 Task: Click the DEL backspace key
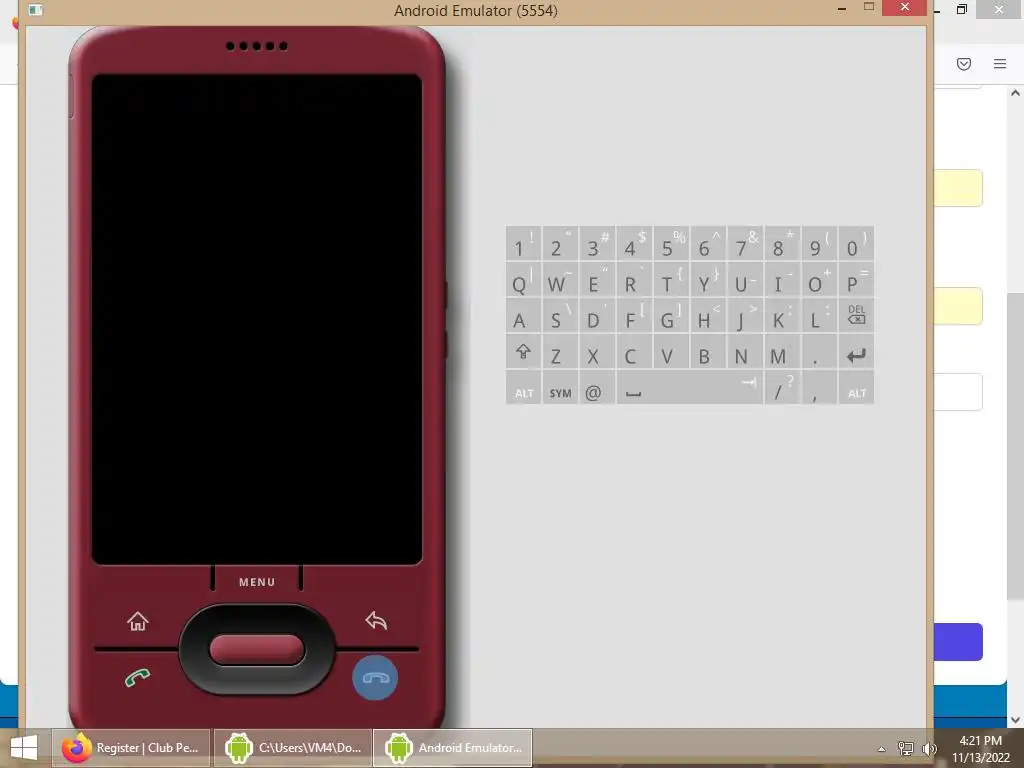(856, 315)
